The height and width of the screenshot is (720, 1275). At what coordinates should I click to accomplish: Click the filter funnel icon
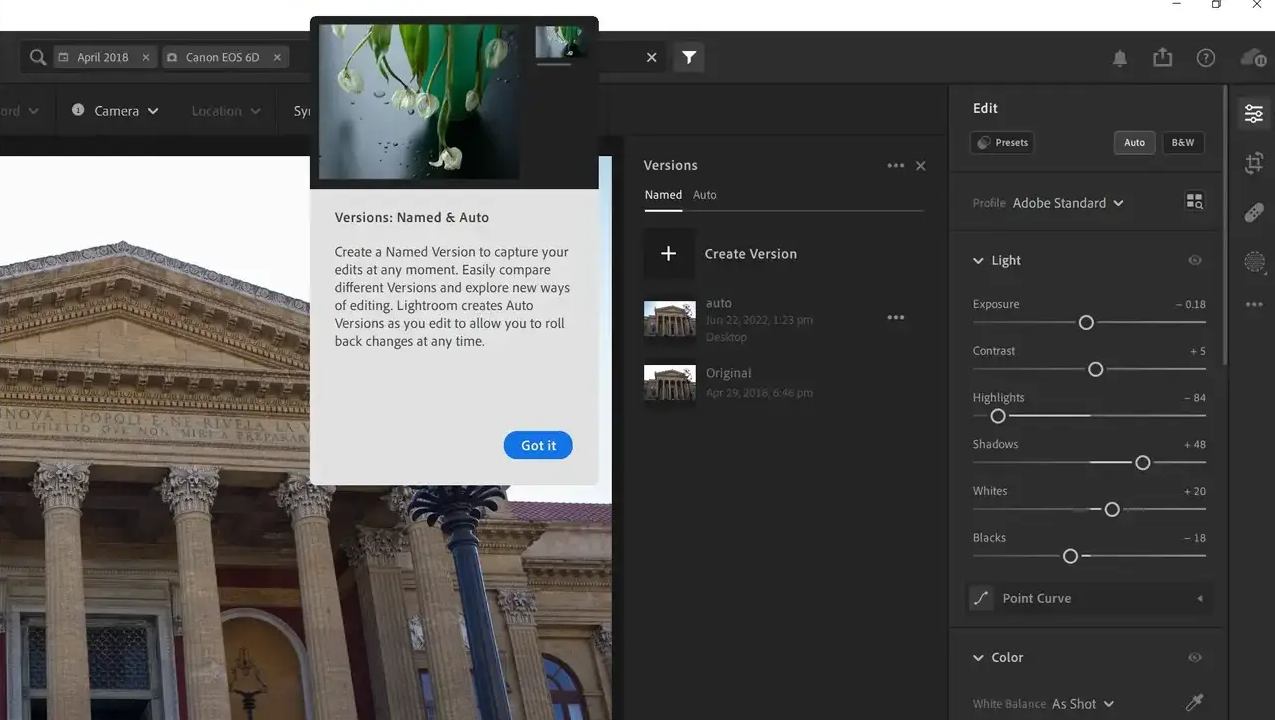point(689,58)
